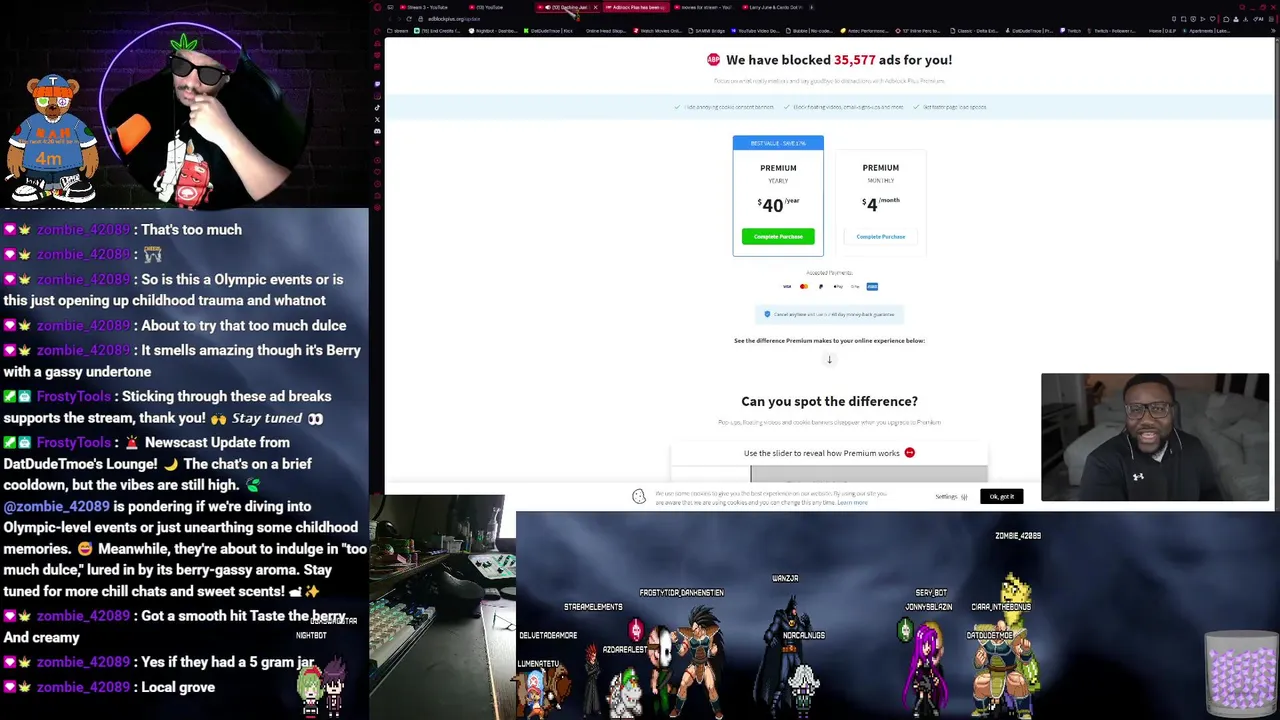This screenshot has width=1280, height=720.
Task: Open TikTok in browser sidebar
Action: point(377,107)
